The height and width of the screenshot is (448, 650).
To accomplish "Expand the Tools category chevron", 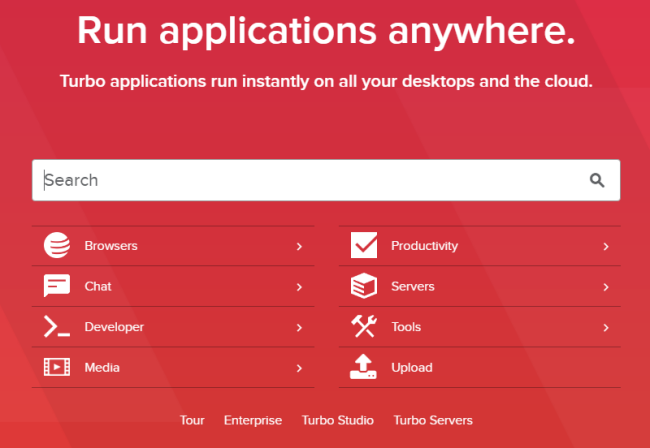I will [x=606, y=328].
